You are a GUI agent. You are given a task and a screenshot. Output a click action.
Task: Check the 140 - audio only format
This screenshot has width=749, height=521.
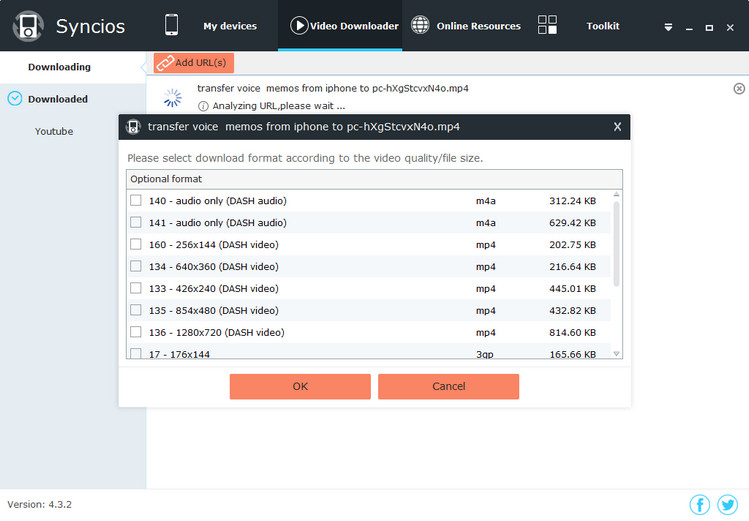tap(136, 200)
